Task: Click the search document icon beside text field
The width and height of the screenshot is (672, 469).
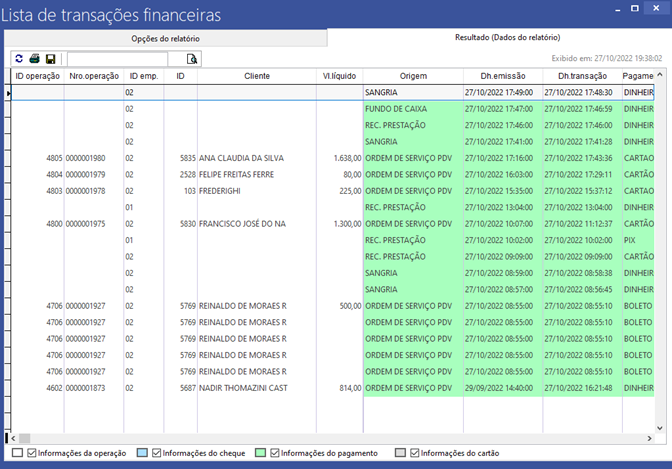Action: pos(192,59)
